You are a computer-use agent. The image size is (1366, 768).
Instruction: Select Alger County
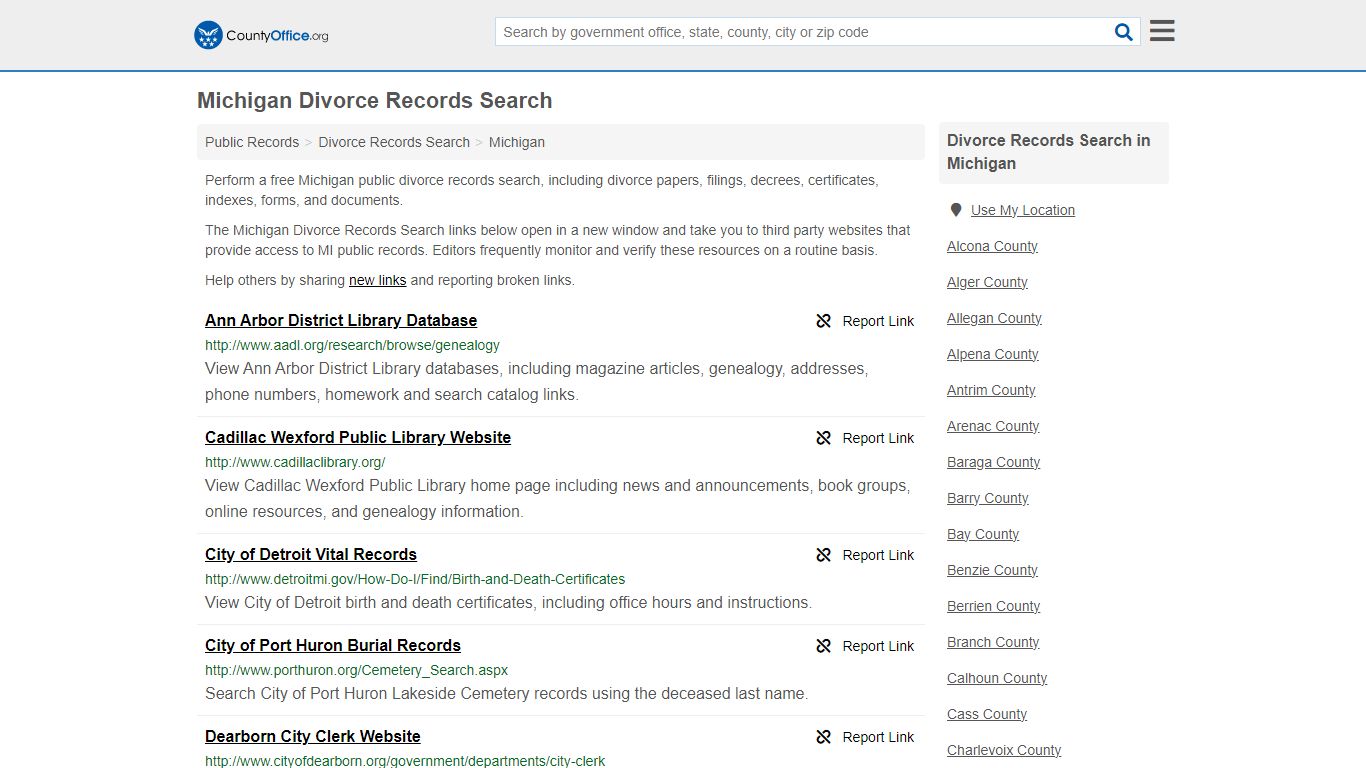987,282
